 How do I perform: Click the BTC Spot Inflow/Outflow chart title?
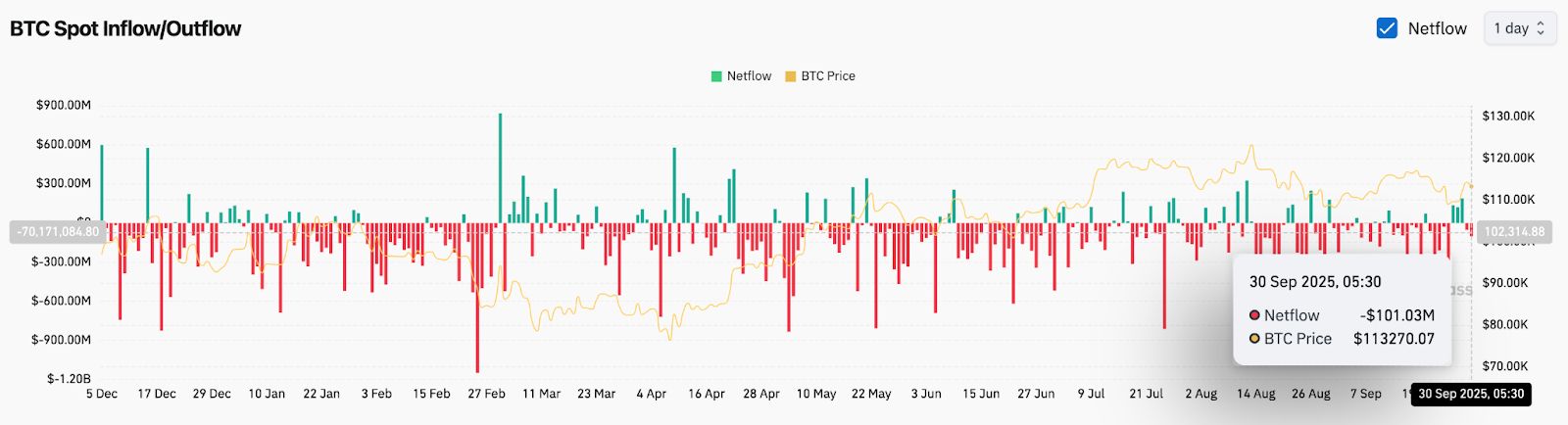coord(125,28)
